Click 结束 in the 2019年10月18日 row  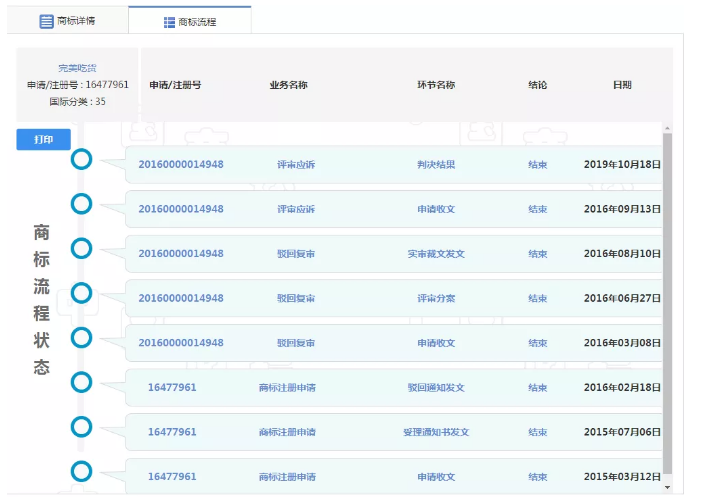coord(537,165)
